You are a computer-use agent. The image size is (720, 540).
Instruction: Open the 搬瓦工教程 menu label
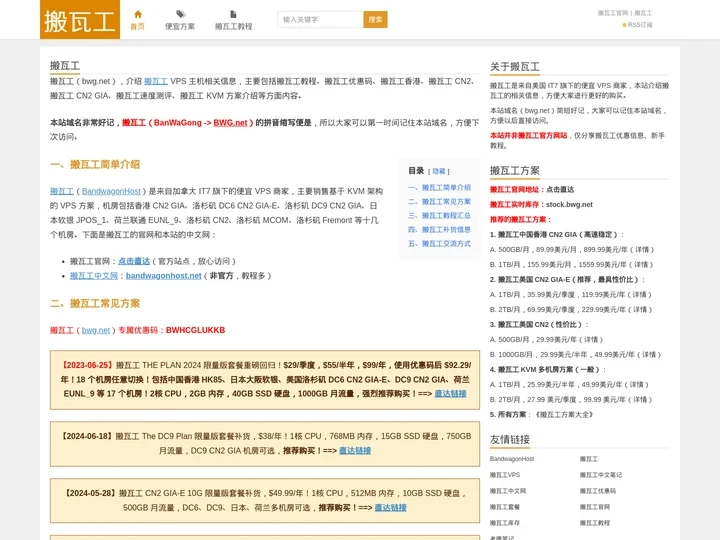[x=234, y=27]
